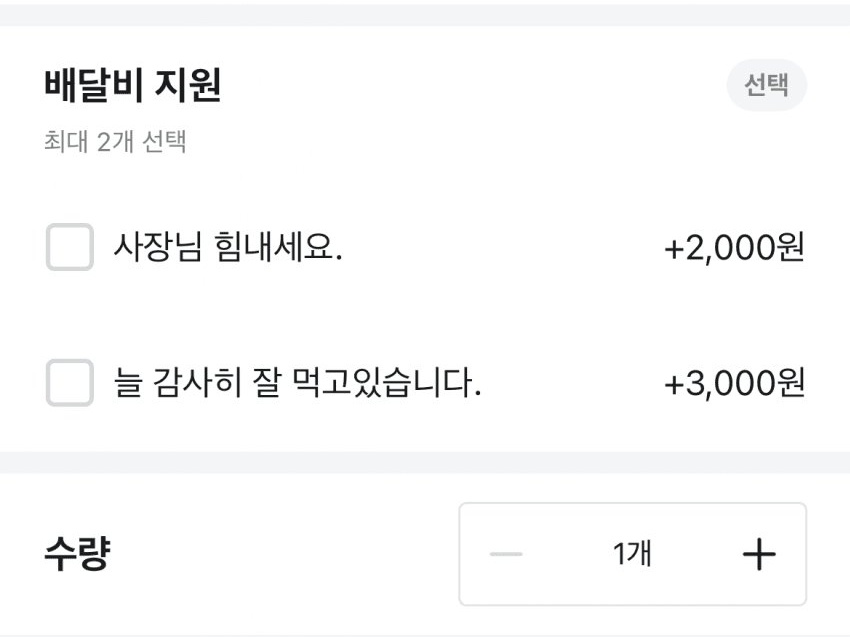Click the 선택 badge
Viewport: 850px width, 637px height.
[x=766, y=86]
